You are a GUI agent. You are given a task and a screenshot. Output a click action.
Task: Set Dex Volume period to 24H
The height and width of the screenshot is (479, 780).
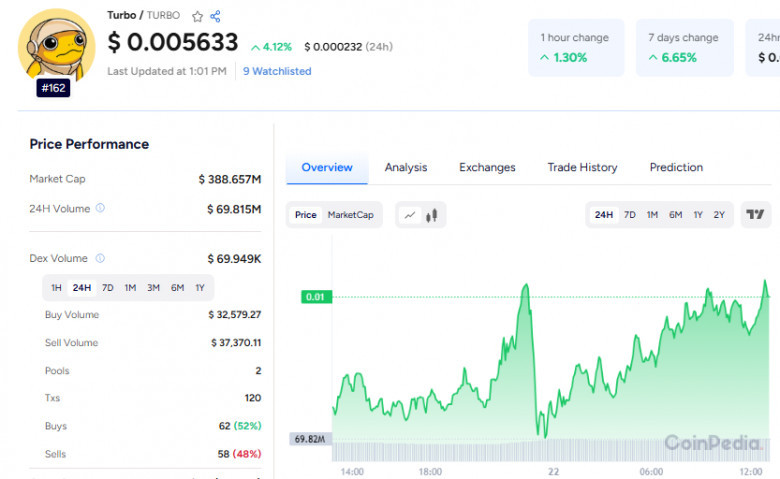(x=82, y=288)
